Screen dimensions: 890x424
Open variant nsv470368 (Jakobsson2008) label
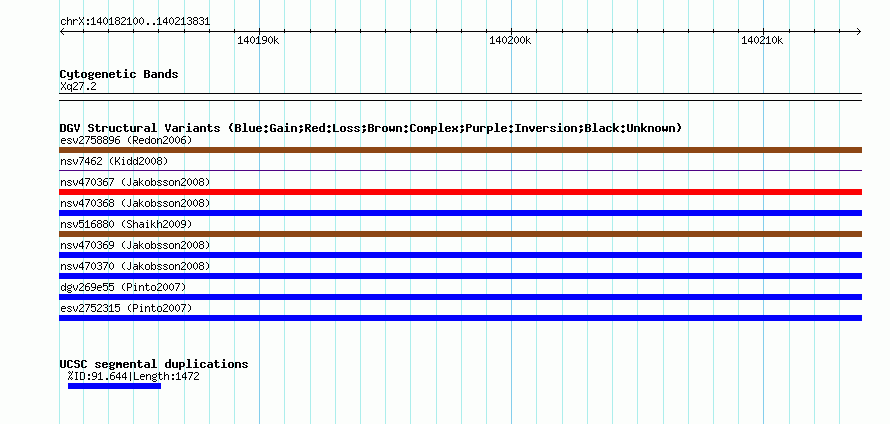135,203
